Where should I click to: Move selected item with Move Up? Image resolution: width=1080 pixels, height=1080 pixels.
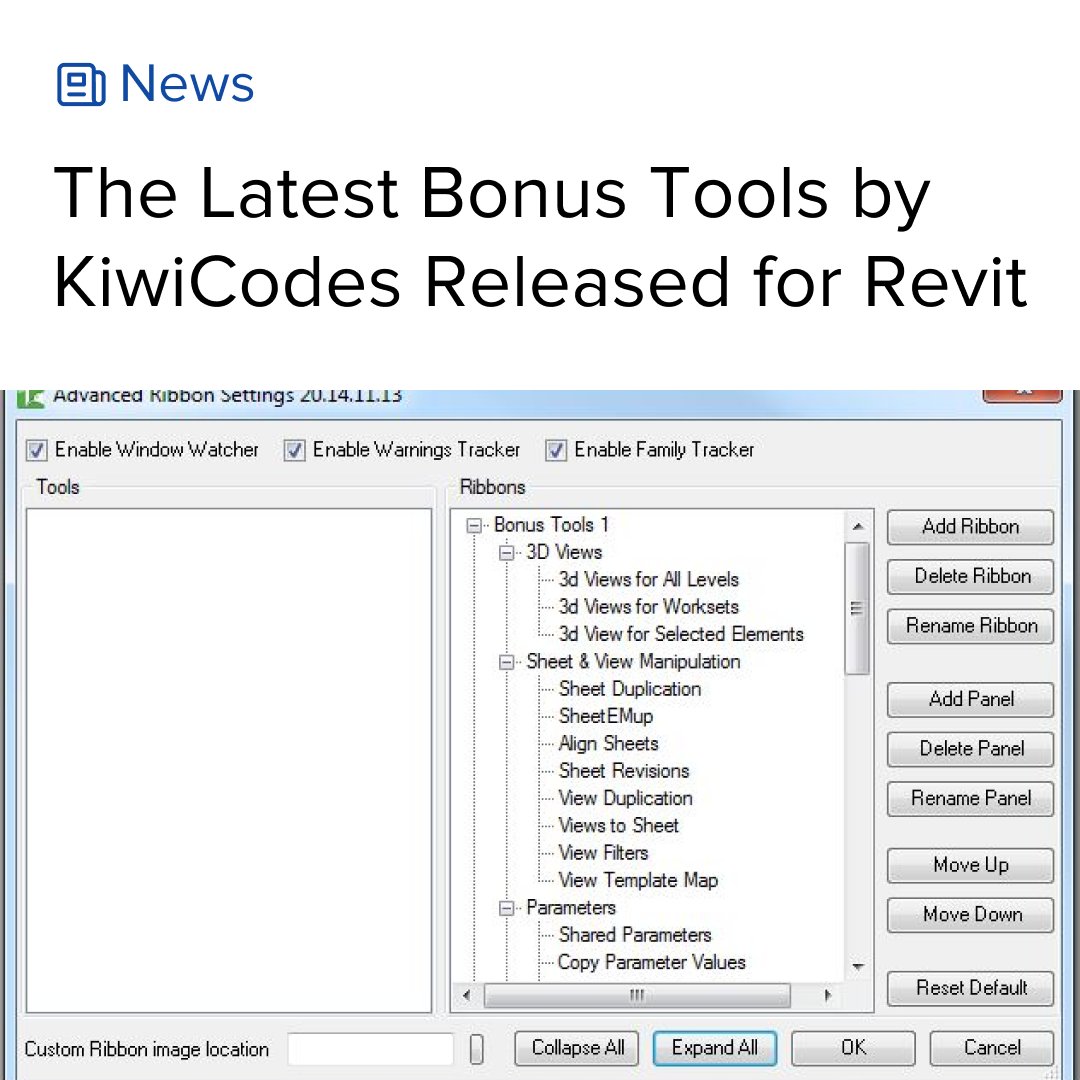click(970, 866)
